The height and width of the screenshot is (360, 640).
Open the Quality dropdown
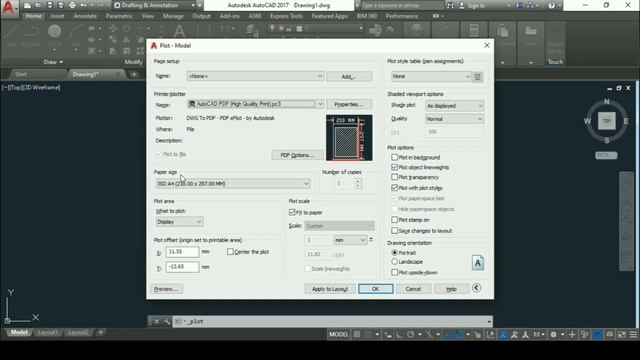[454, 119]
